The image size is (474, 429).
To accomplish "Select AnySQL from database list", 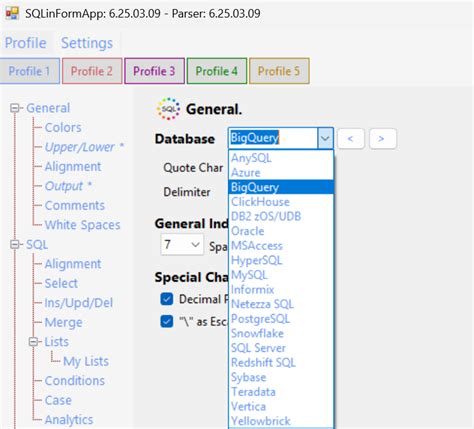I will (281, 158).
